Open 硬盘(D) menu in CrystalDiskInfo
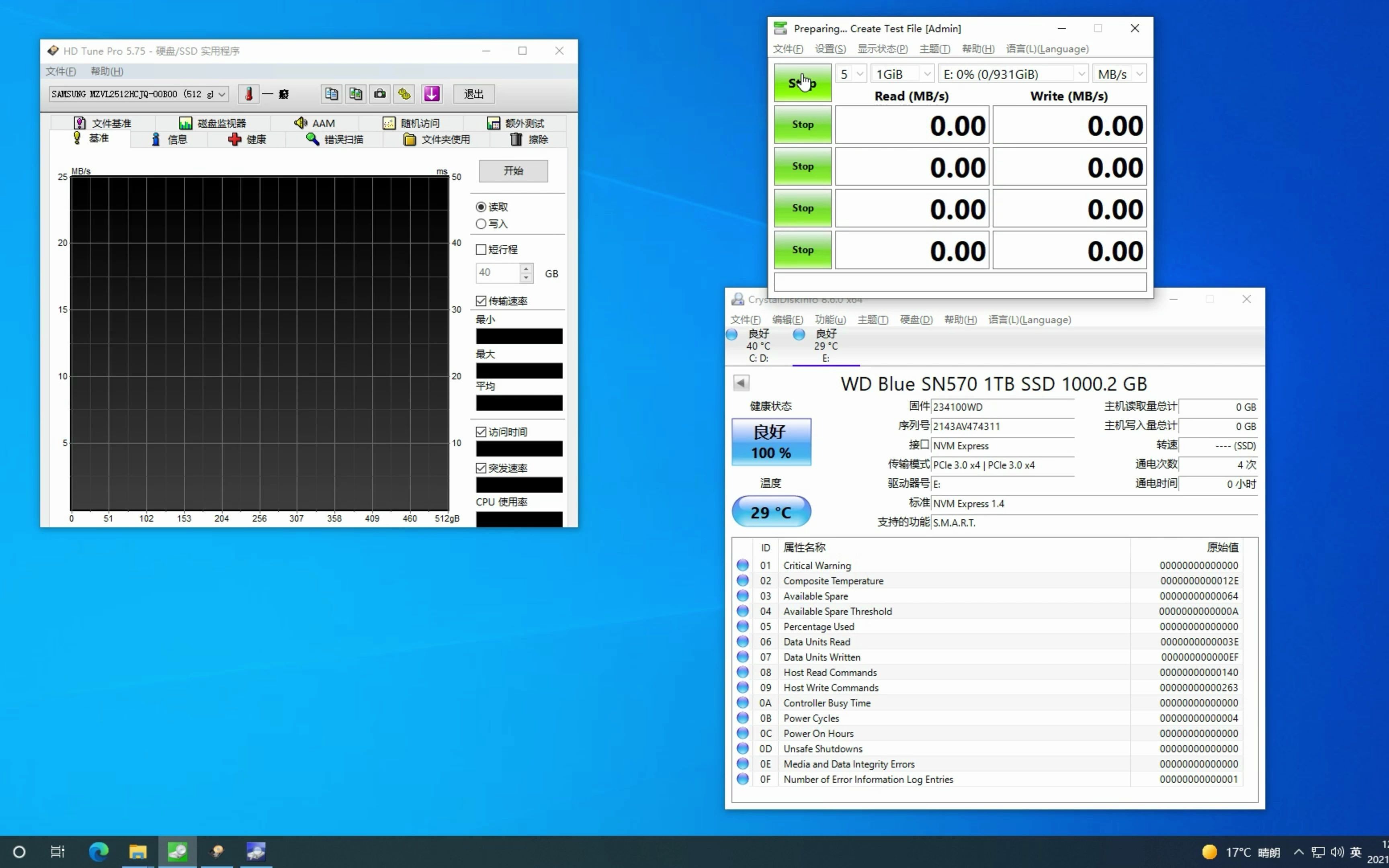Image resolution: width=1389 pixels, height=868 pixels. point(916,320)
